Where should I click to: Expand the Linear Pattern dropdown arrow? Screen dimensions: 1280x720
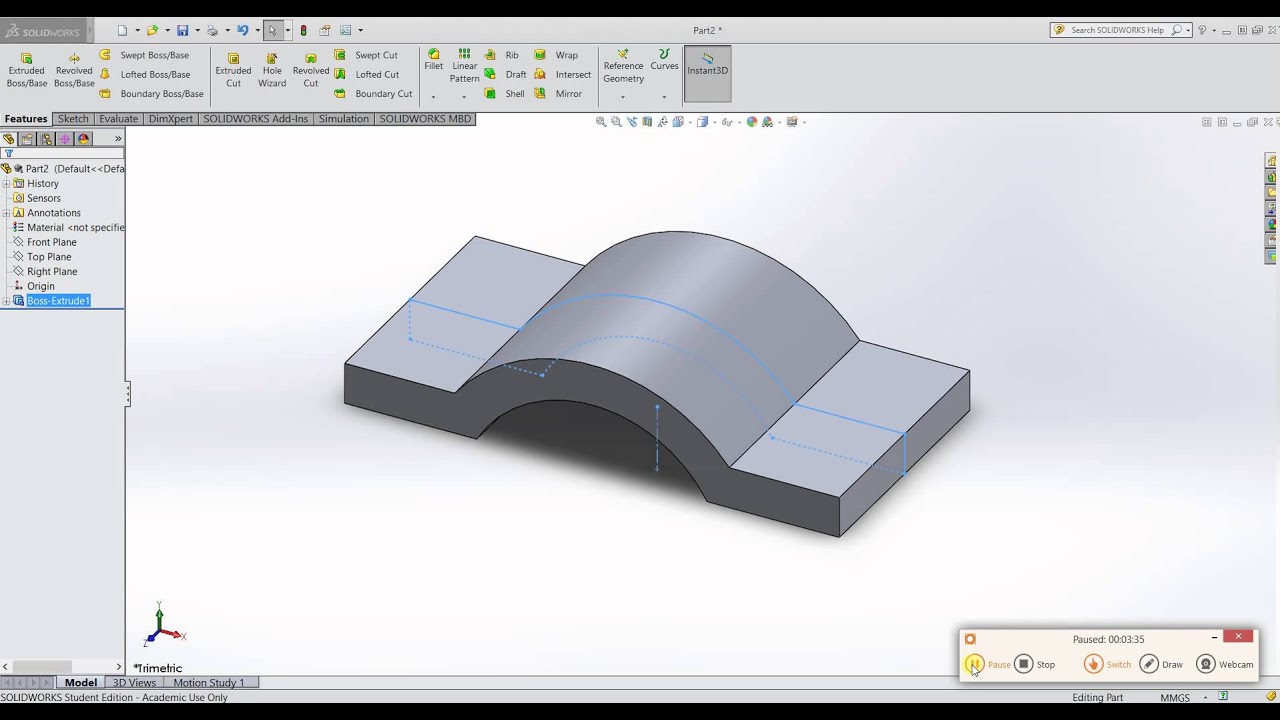[x=464, y=97]
